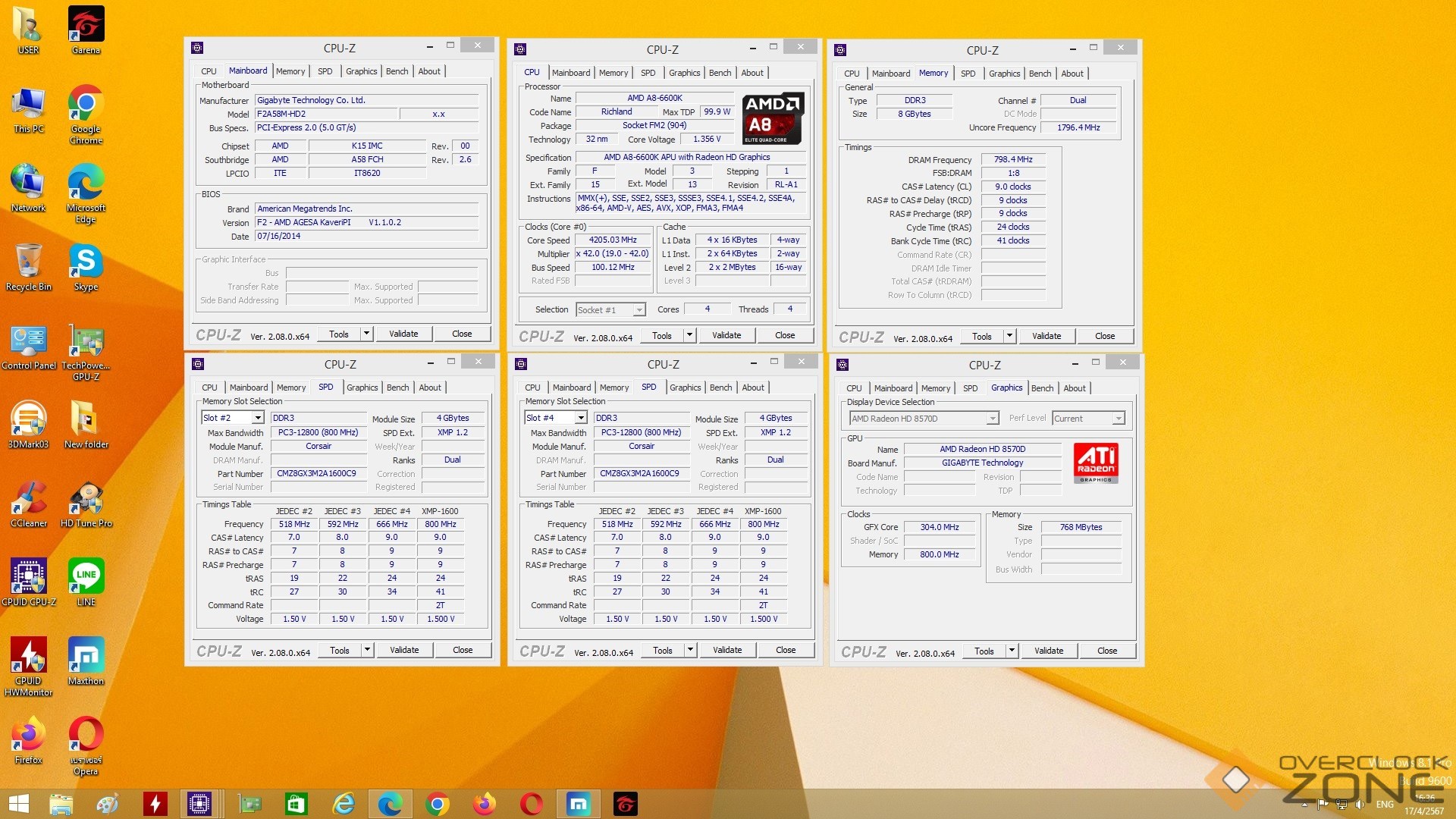Open the About tab in the Memory window

(x=1072, y=74)
